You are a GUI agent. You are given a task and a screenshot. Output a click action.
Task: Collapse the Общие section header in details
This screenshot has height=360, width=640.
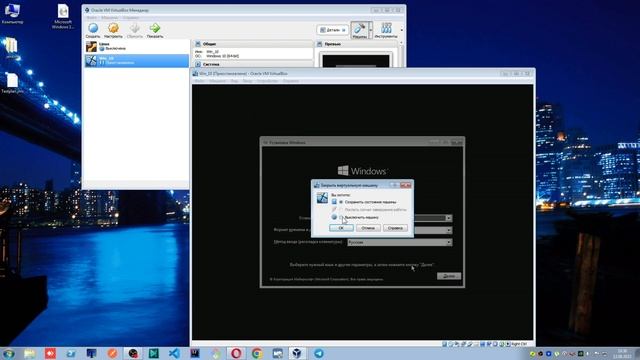click(253, 44)
